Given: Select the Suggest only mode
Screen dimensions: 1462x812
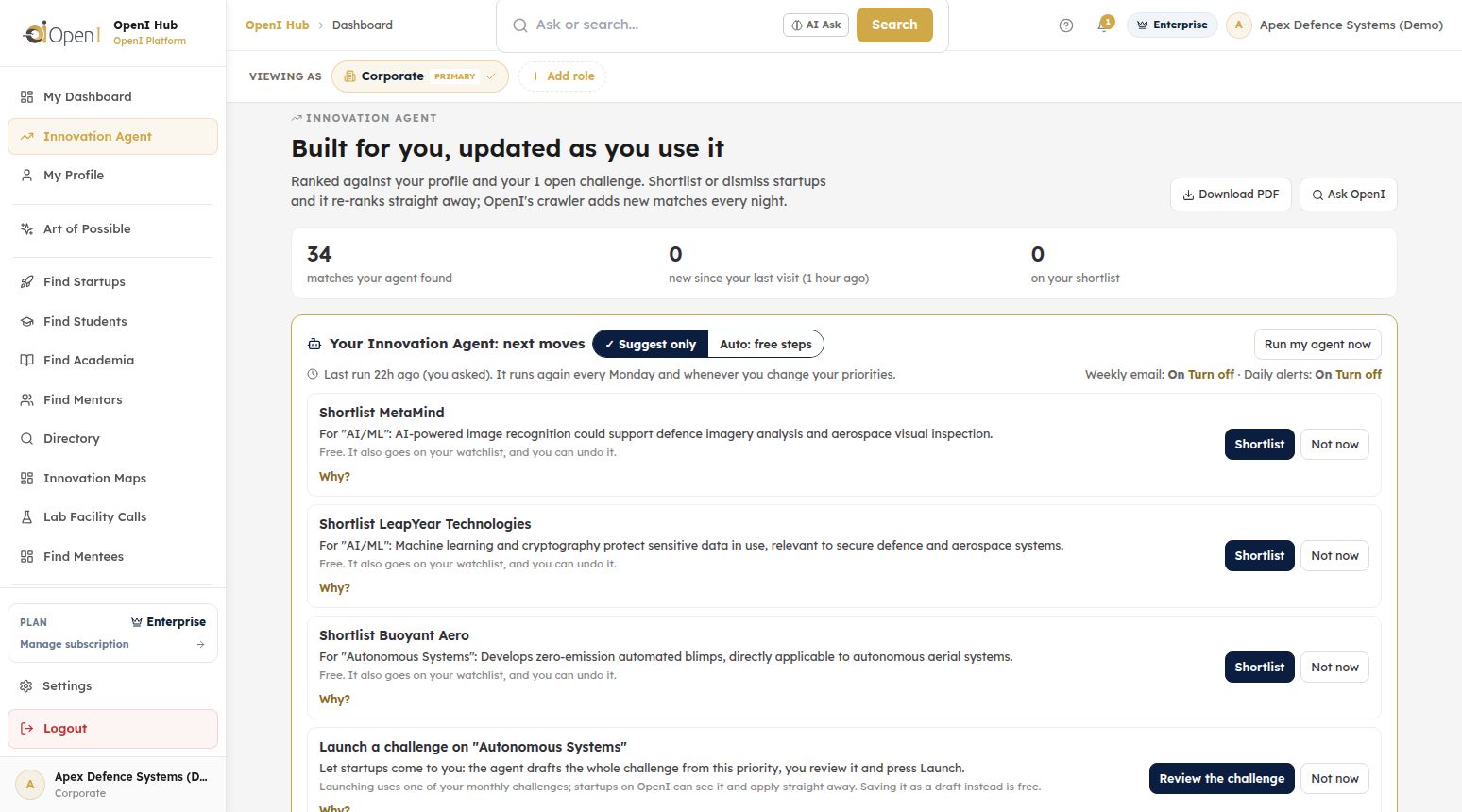Looking at the screenshot, I should pyautogui.click(x=651, y=345).
